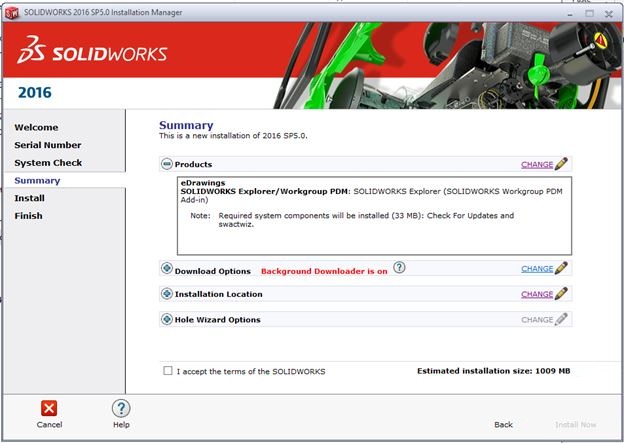Click the pencil icon in Download Options row
Screen dimensions: 624x443
[x=561, y=268]
